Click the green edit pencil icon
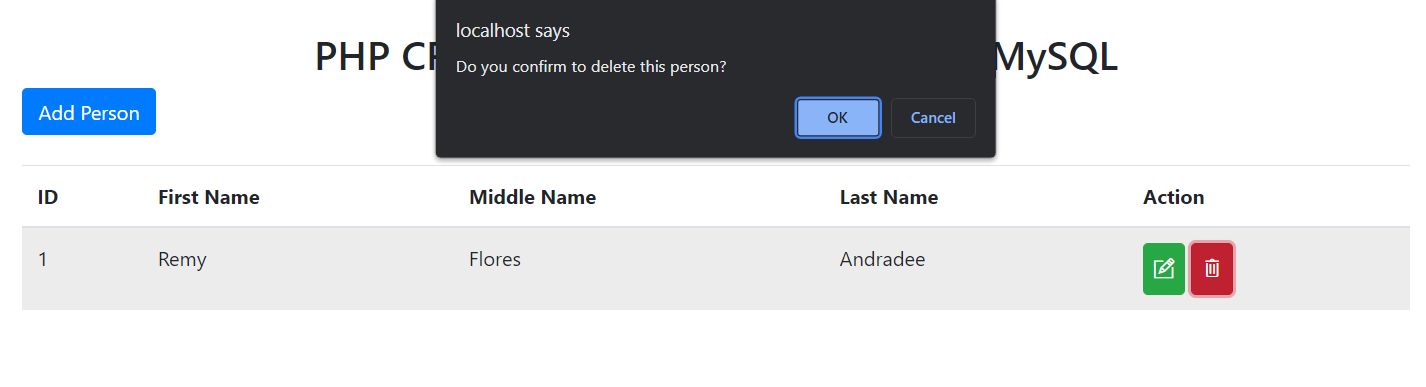 tap(1164, 269)
